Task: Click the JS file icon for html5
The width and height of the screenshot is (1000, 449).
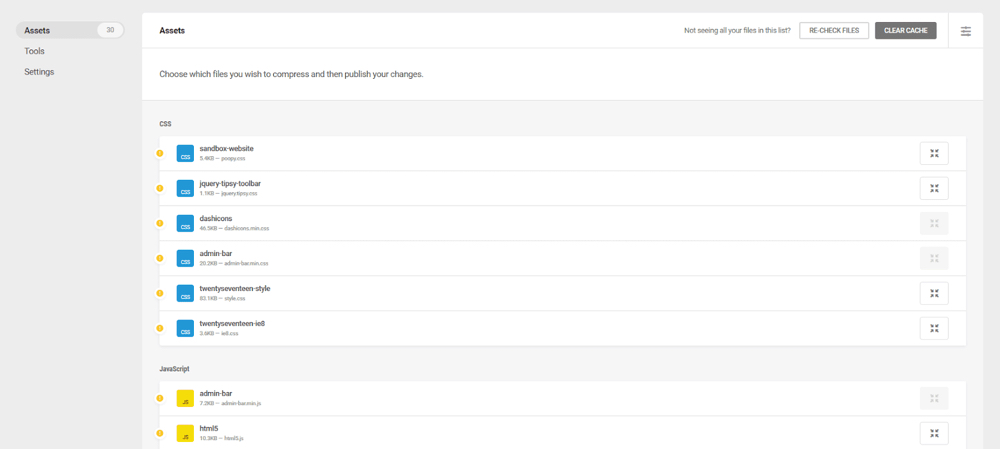Action: [x=185, y=433]
